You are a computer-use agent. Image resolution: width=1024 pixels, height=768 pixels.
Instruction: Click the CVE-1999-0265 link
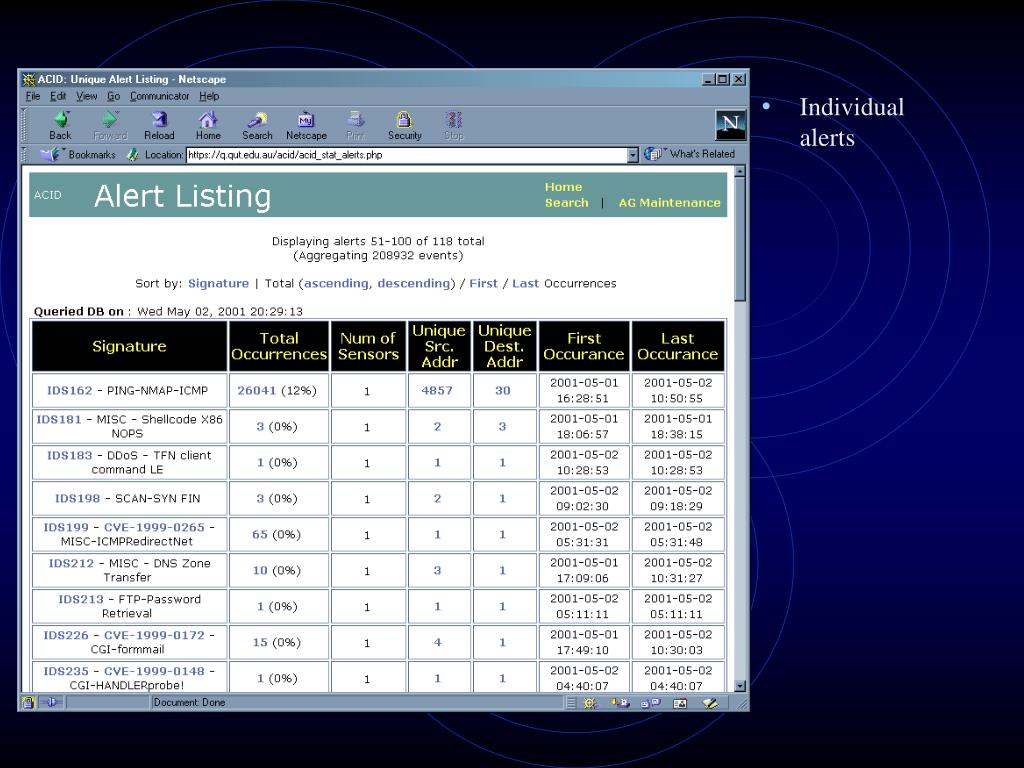[154, 526]
